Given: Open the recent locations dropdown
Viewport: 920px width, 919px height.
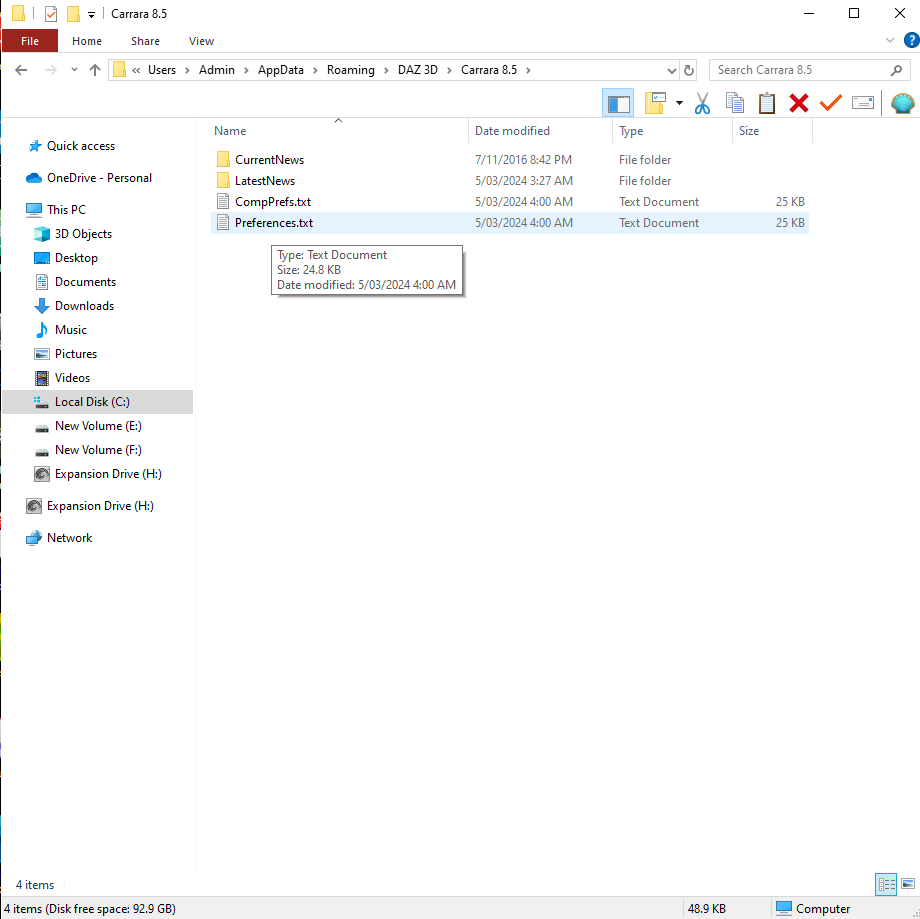Looking at the screenshot, I should pyautogui.click(x=74, y=70).
